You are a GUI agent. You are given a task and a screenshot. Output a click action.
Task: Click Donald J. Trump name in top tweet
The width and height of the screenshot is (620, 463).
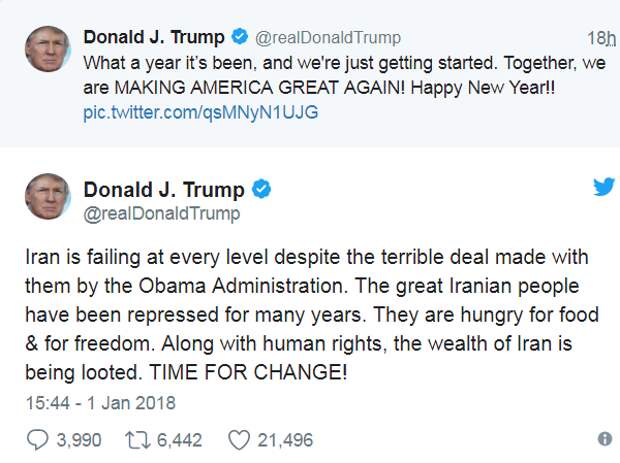click(154, 38)
